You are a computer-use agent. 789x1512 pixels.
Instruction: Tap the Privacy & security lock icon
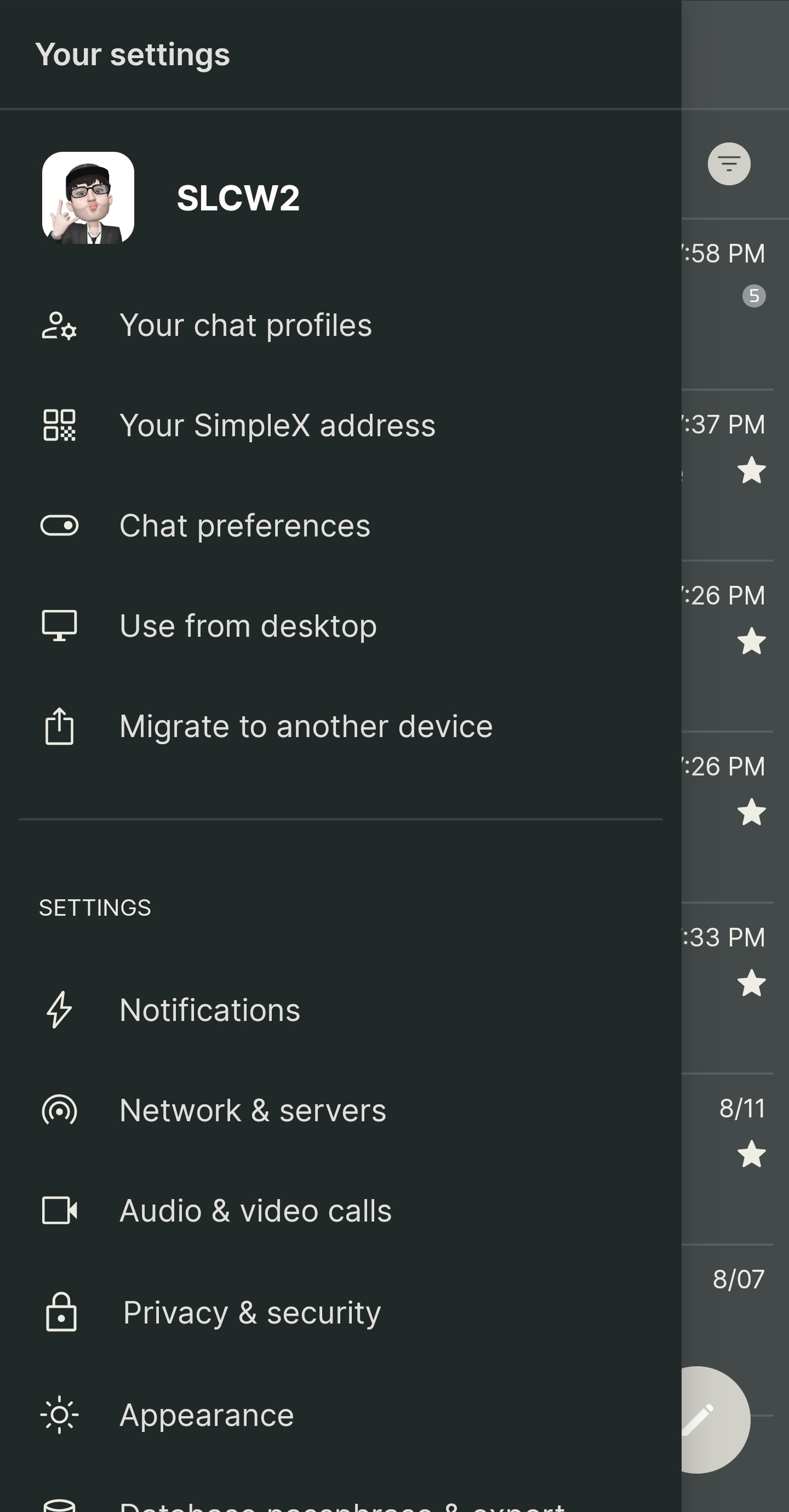coord(61,1312)
